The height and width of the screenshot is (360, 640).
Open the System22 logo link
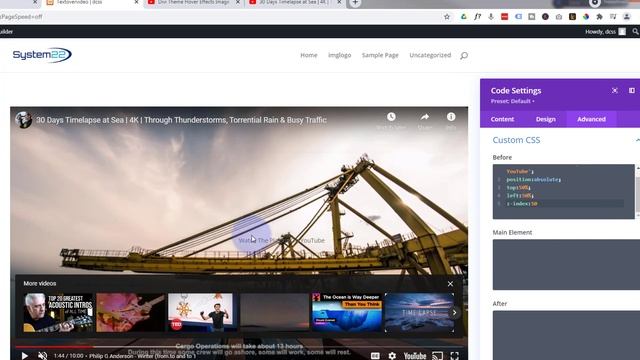pos(42,55)
